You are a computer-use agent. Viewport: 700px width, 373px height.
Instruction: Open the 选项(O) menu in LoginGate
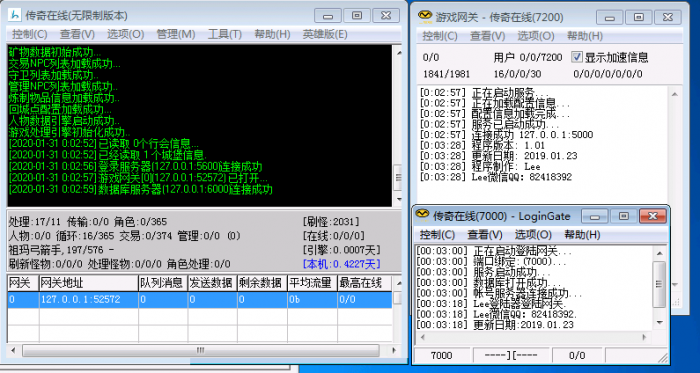coord(533,235)
